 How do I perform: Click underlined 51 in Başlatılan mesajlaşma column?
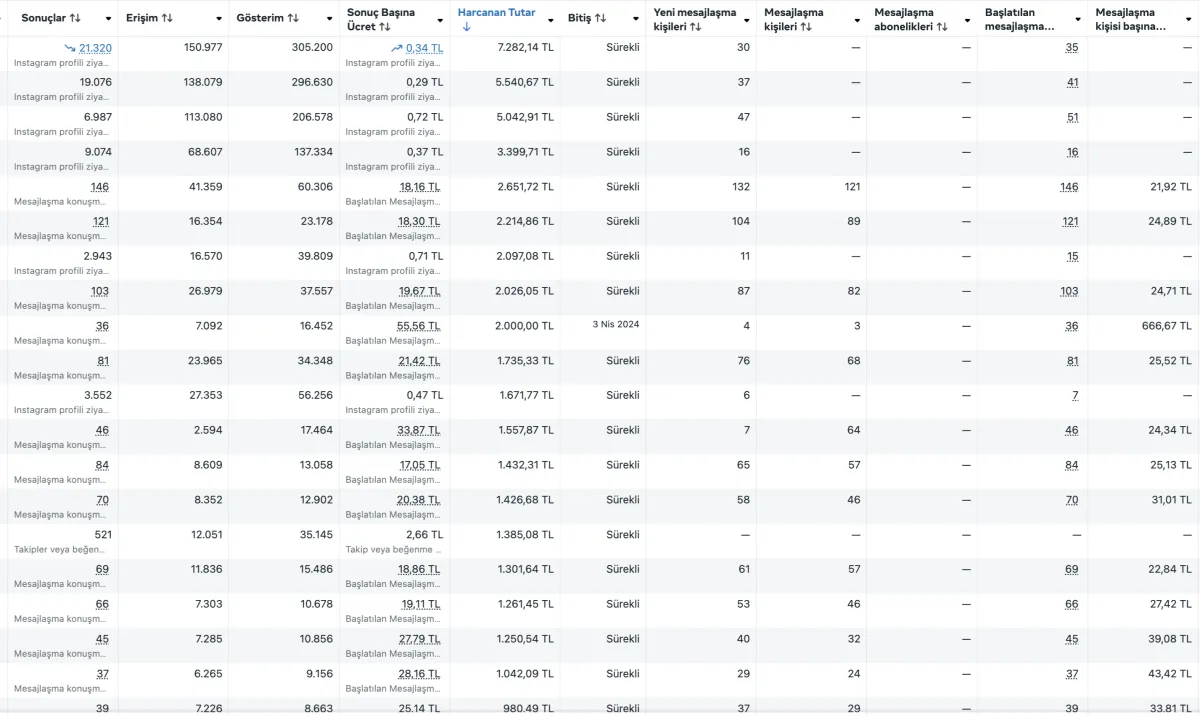1072,117
